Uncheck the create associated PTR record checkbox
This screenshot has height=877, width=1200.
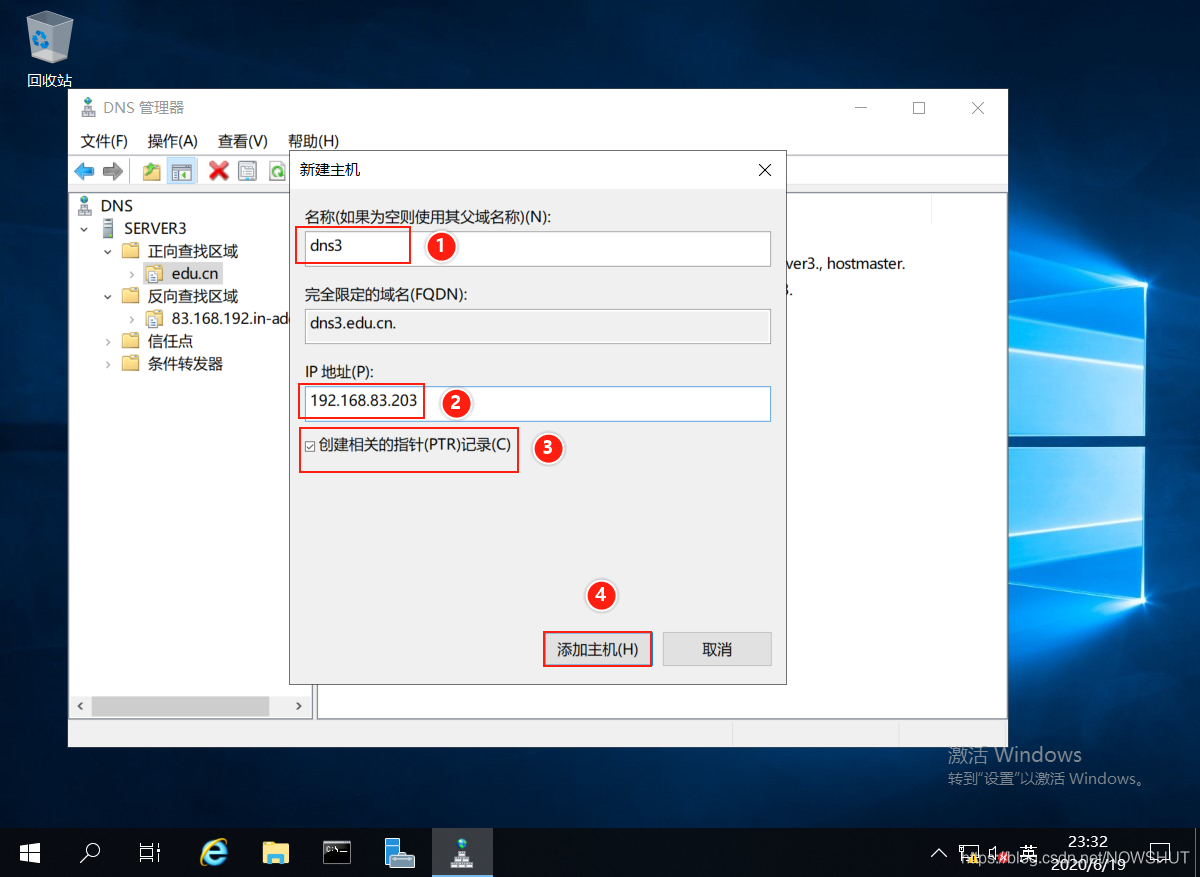[x=310, y=446]
